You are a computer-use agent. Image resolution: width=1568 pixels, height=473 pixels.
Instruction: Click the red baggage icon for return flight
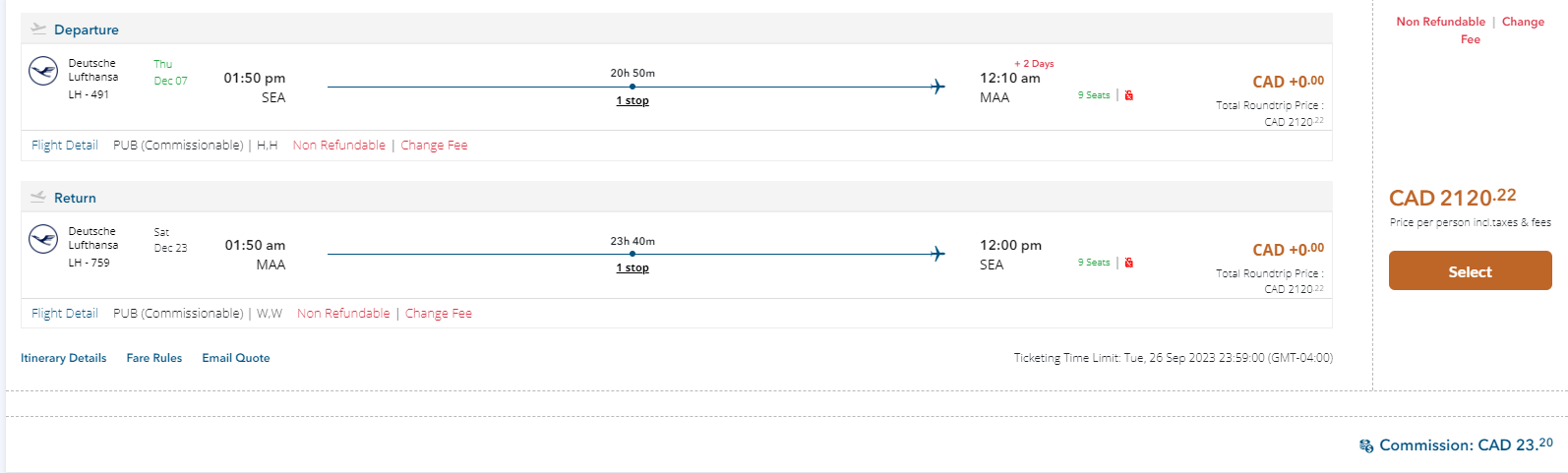[x=1129, y=263]
